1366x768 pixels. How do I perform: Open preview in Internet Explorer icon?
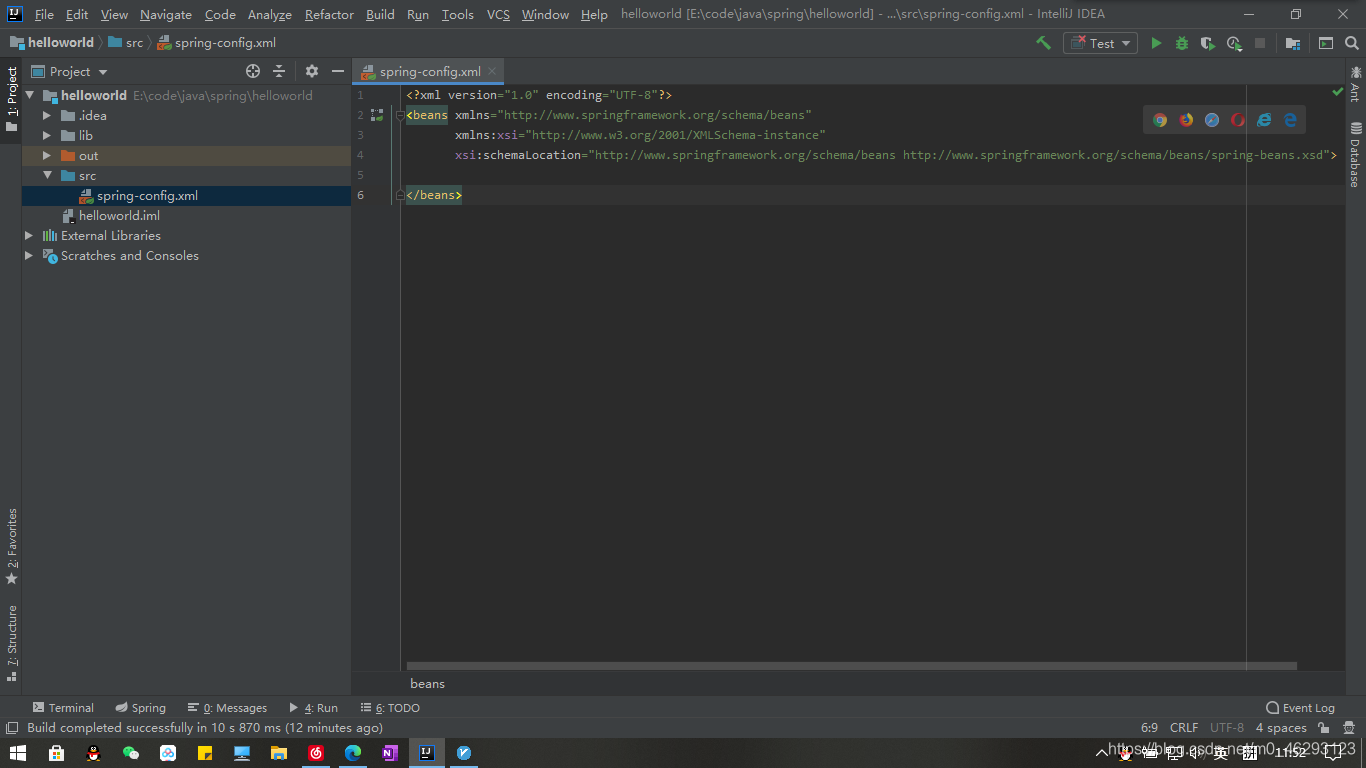[1264, 120]
